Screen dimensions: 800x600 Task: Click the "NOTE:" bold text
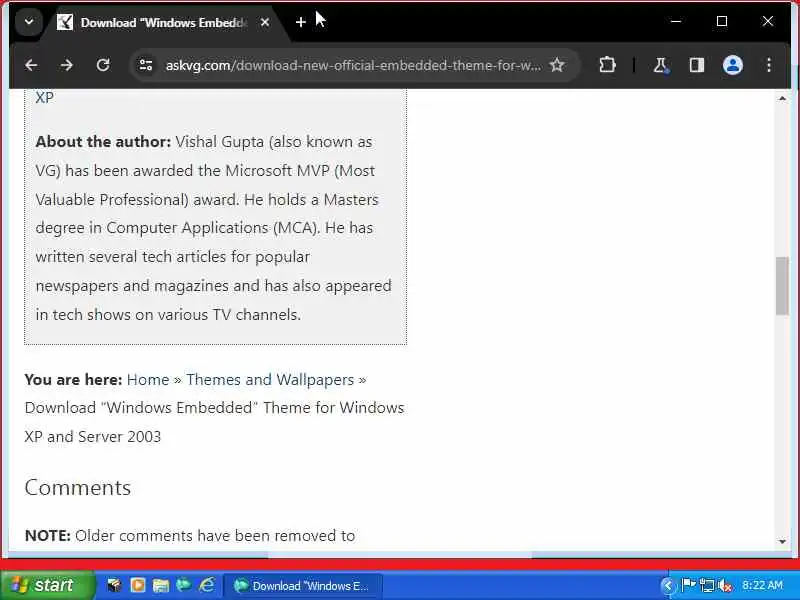click(x=47, y=536)
